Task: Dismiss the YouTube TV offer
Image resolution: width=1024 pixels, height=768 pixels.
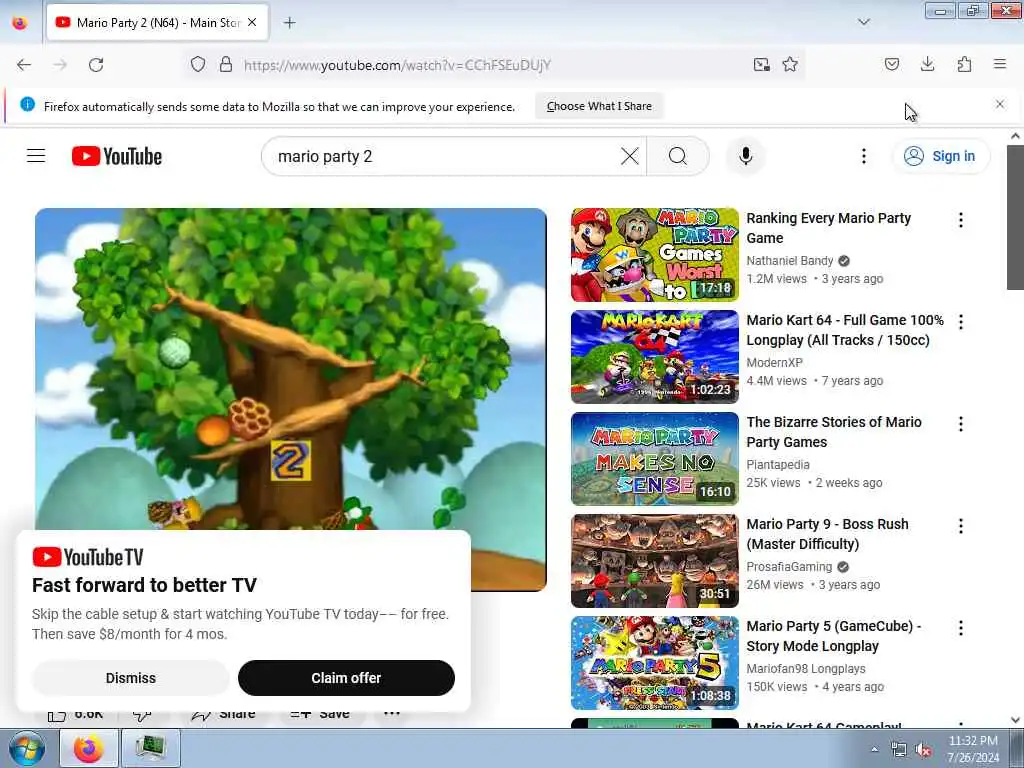Action: coord(131,678)
